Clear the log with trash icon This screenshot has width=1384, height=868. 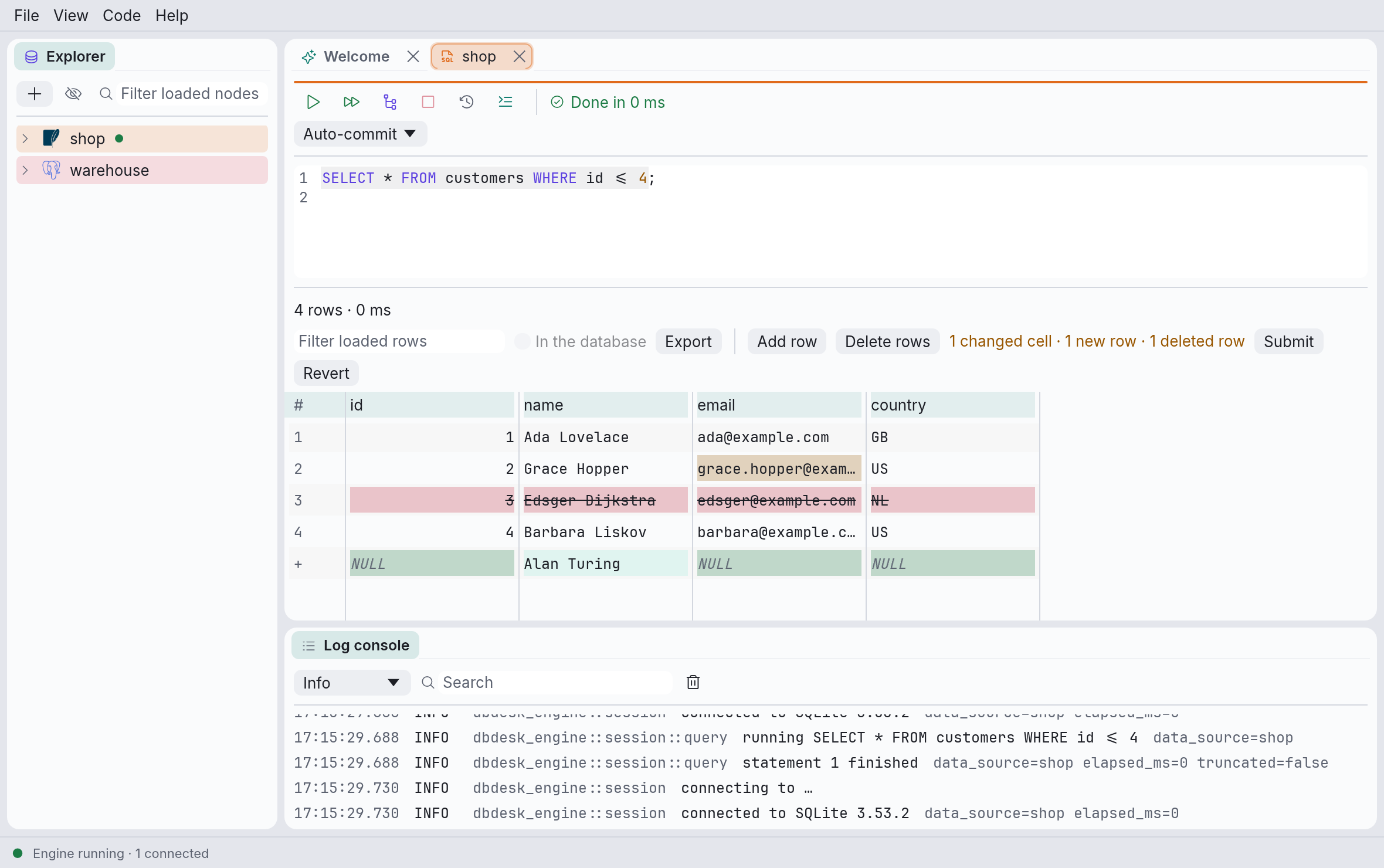point(693,682)
